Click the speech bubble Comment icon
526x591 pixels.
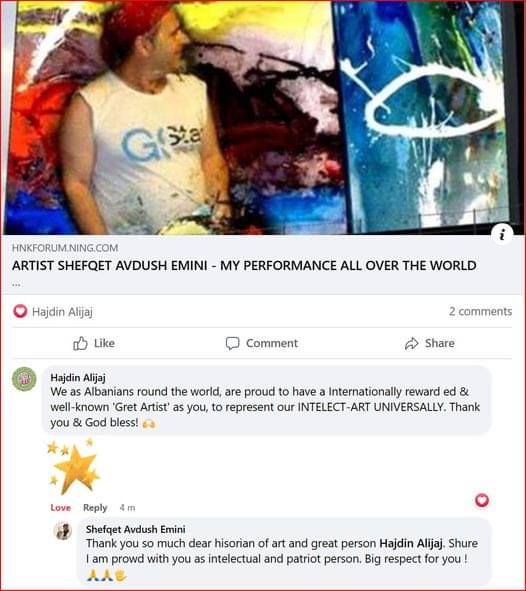(232, 343)
